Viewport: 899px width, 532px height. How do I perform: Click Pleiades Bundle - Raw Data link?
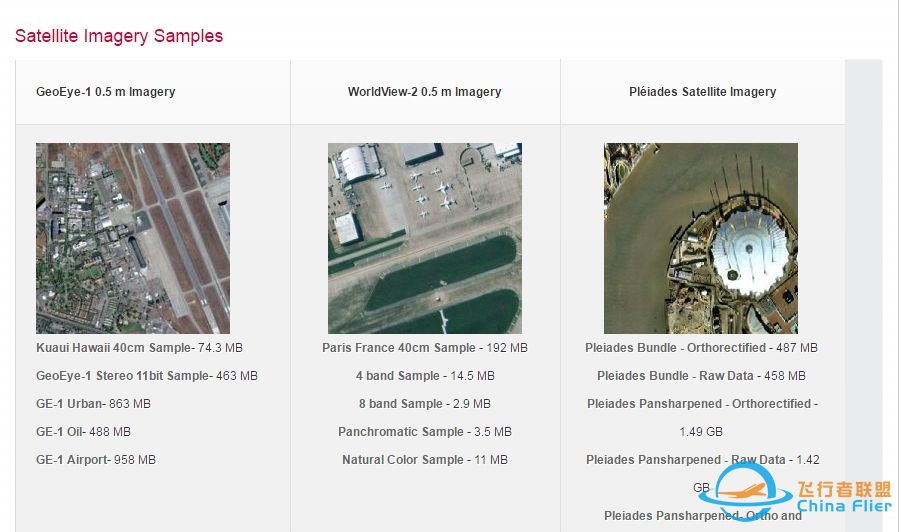[x=675, y=376]
